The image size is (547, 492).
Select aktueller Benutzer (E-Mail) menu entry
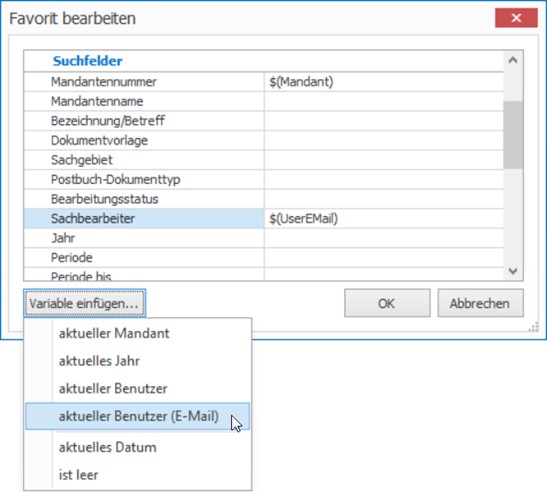tap(138, 416)
